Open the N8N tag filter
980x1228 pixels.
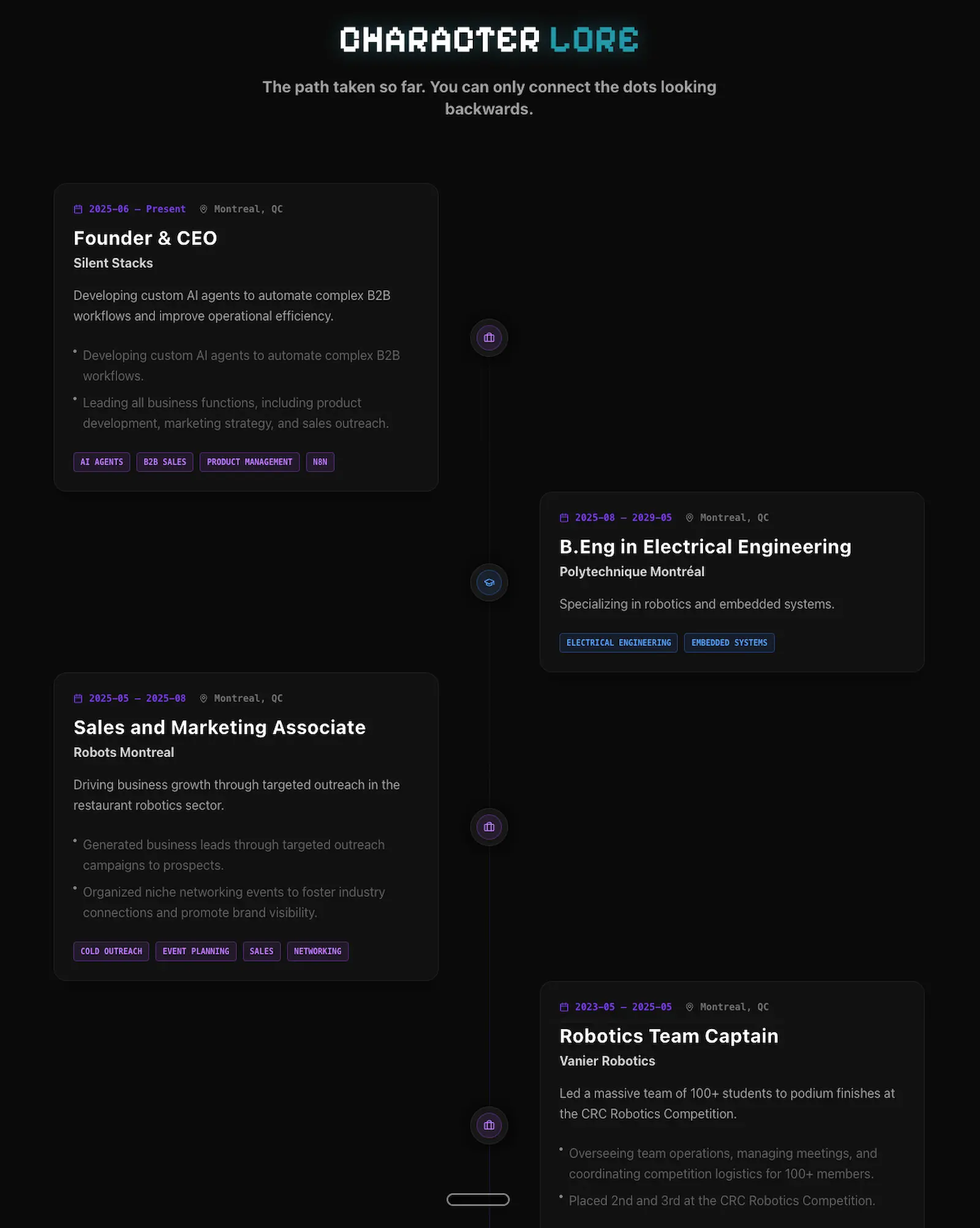[x=320, y=462]
